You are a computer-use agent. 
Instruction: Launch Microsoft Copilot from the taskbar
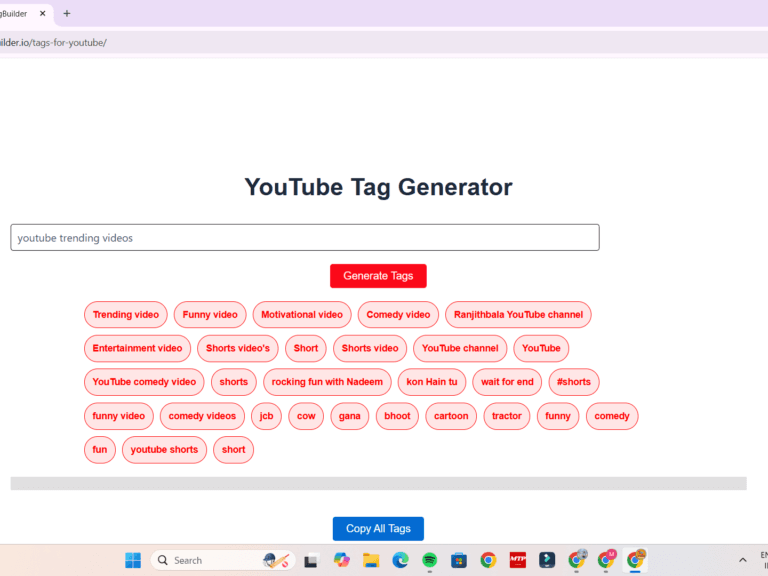[341, 560]
